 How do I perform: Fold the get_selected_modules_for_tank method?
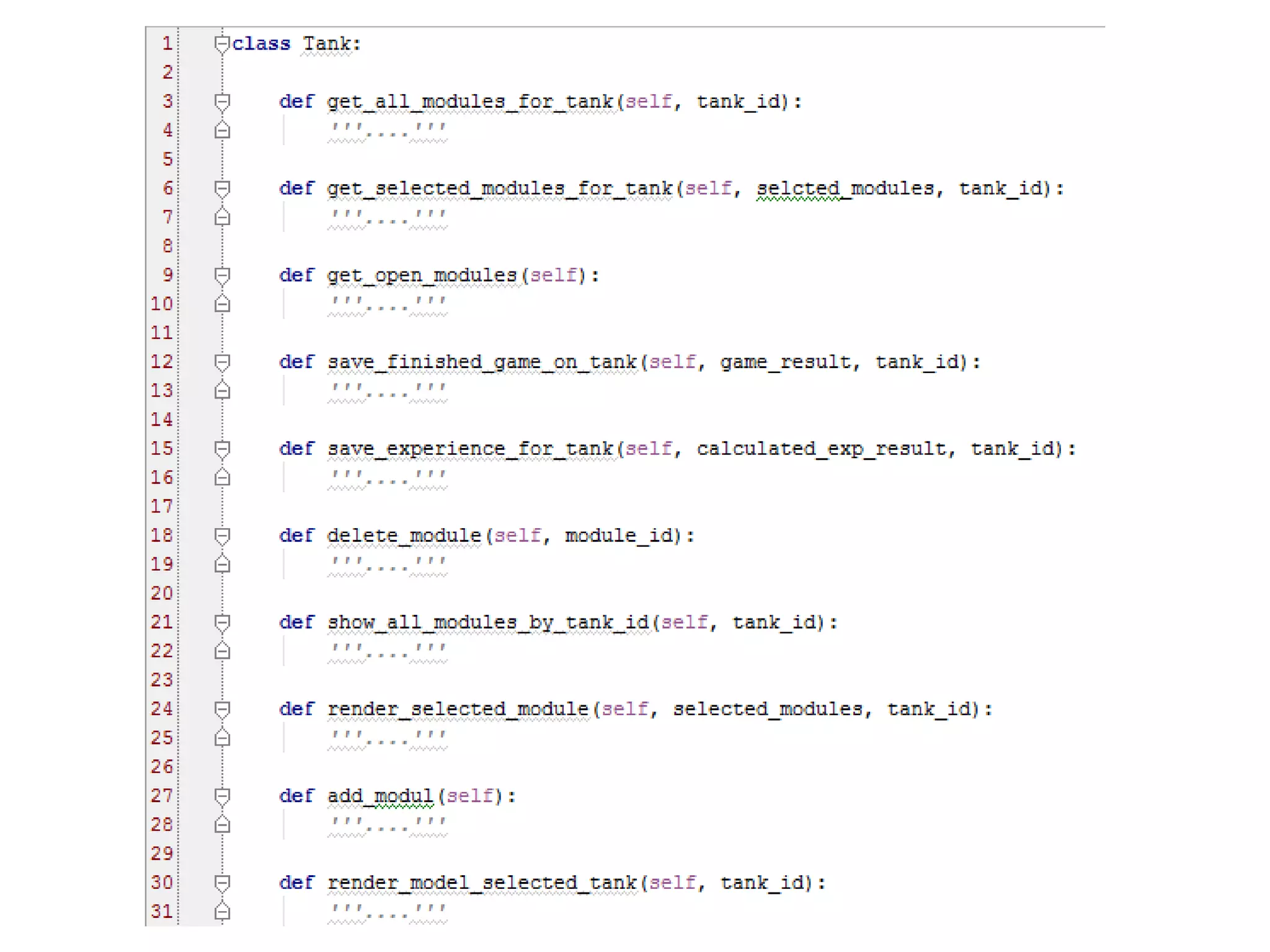[x=222, y=188]
